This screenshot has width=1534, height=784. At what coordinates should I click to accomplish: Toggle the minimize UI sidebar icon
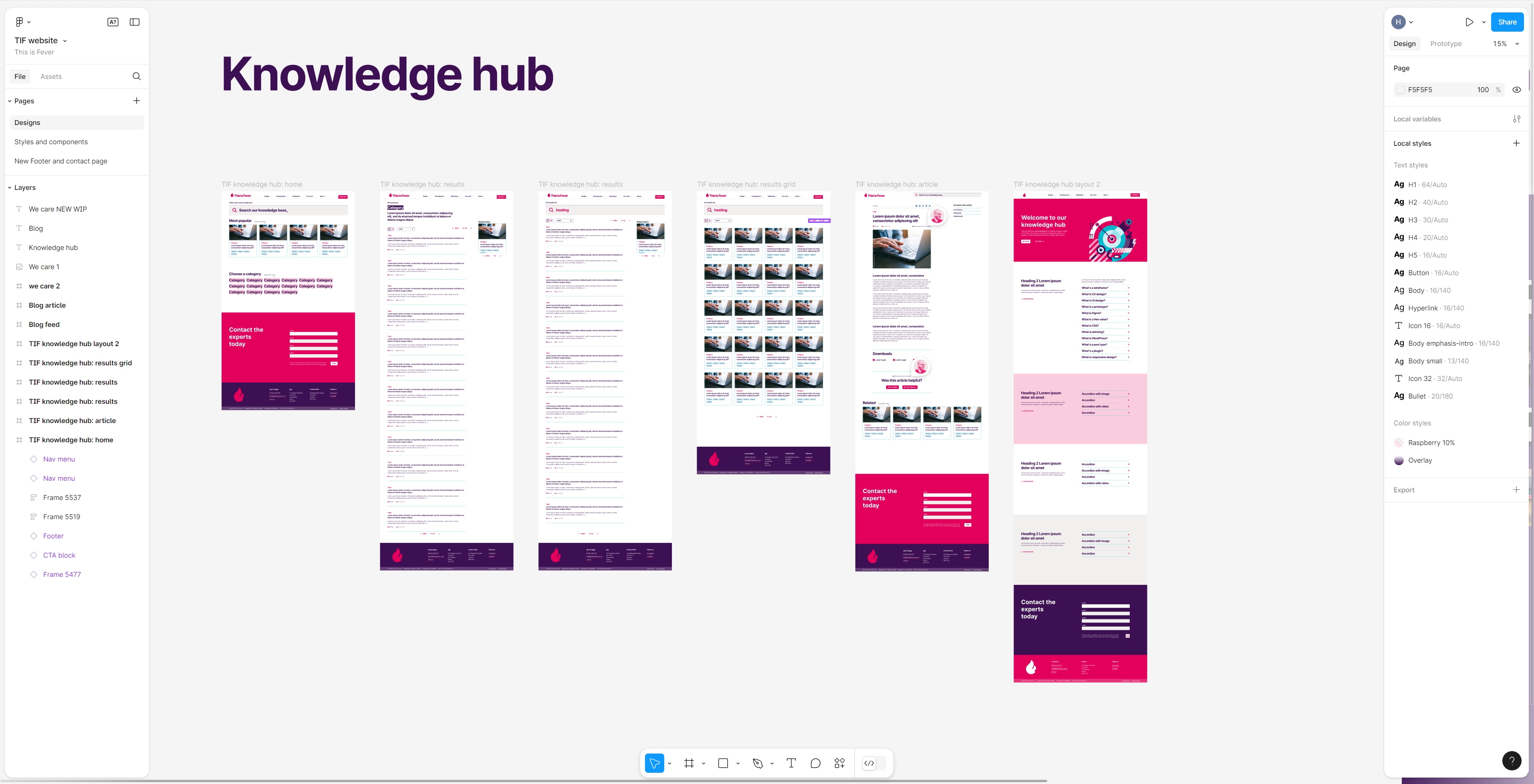[x=135, y=22]
